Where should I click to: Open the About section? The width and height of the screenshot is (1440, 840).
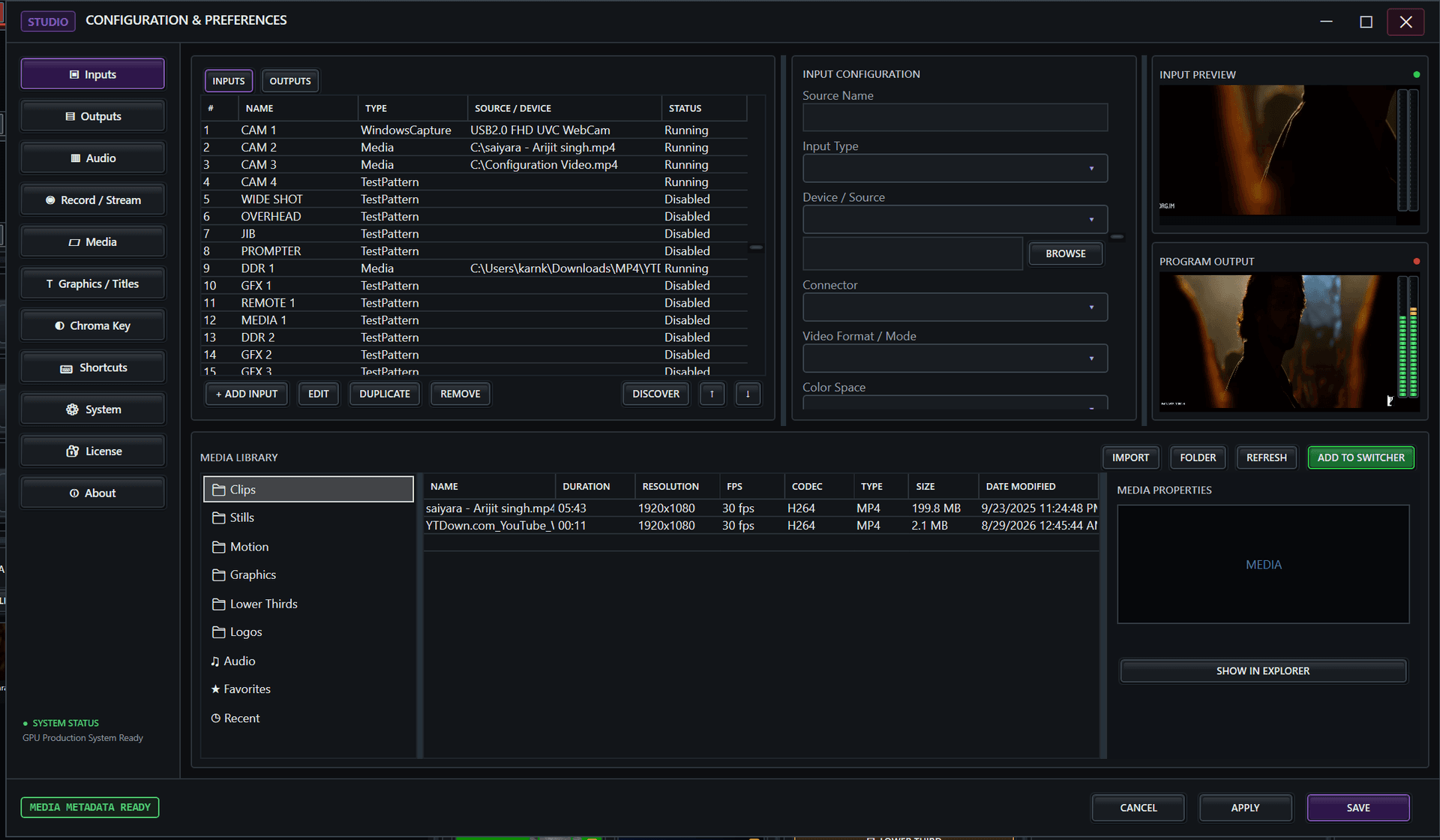point(92,493)
